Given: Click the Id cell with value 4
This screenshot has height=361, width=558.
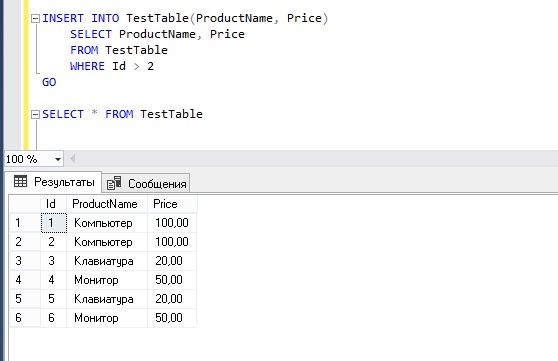Looking at the screenshot, I should [53, 280].
